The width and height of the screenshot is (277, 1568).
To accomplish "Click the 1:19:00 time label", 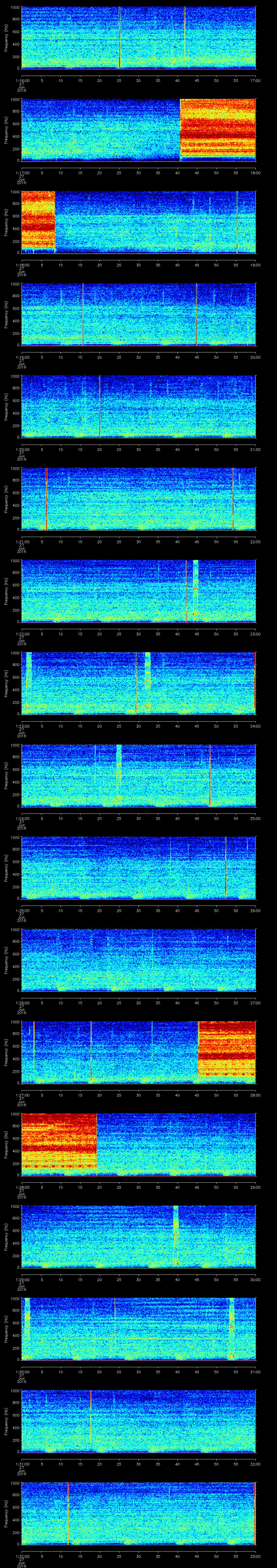I will tap(22, 357).
